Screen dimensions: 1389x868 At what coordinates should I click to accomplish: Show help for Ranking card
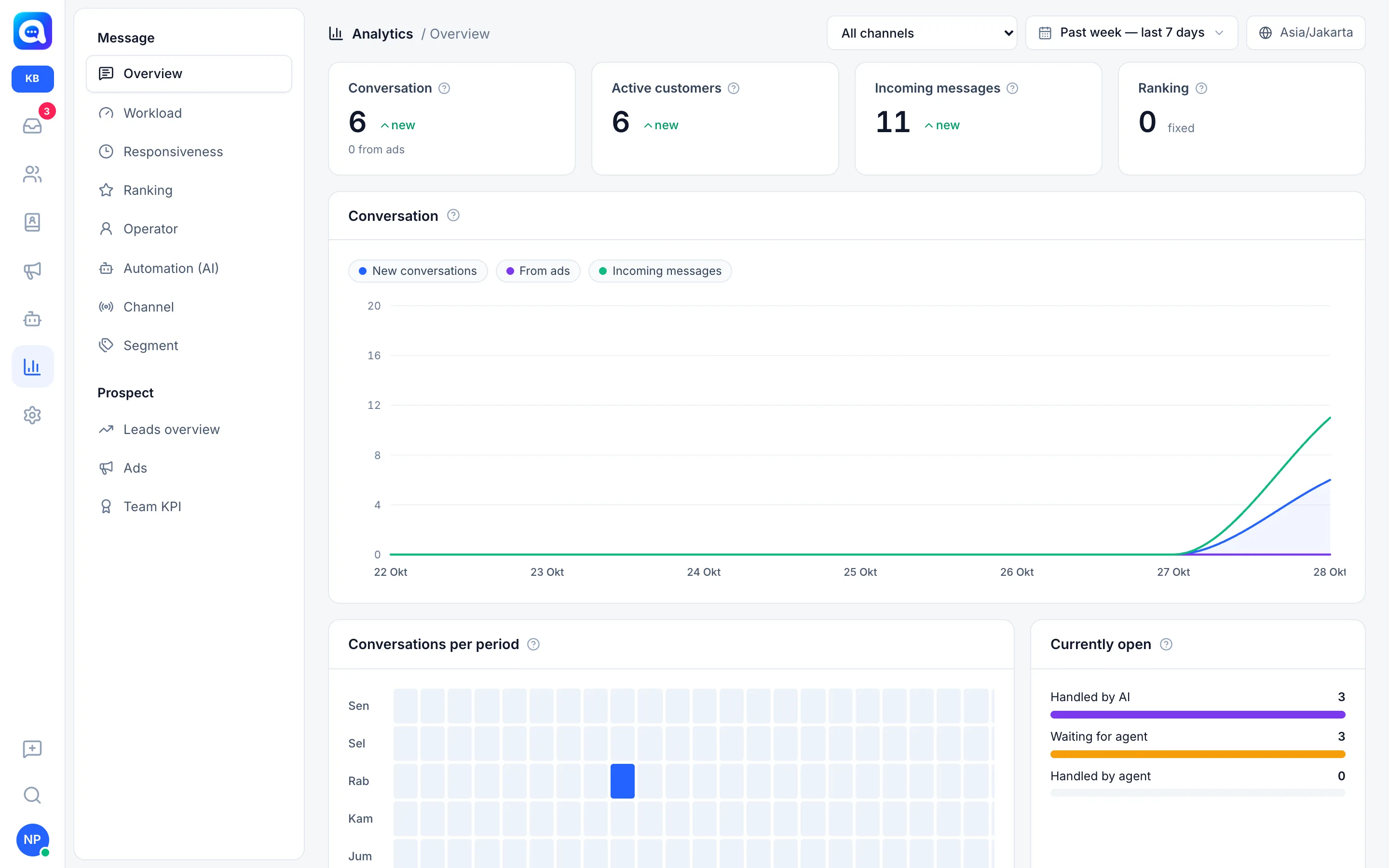click(1201, 88)
